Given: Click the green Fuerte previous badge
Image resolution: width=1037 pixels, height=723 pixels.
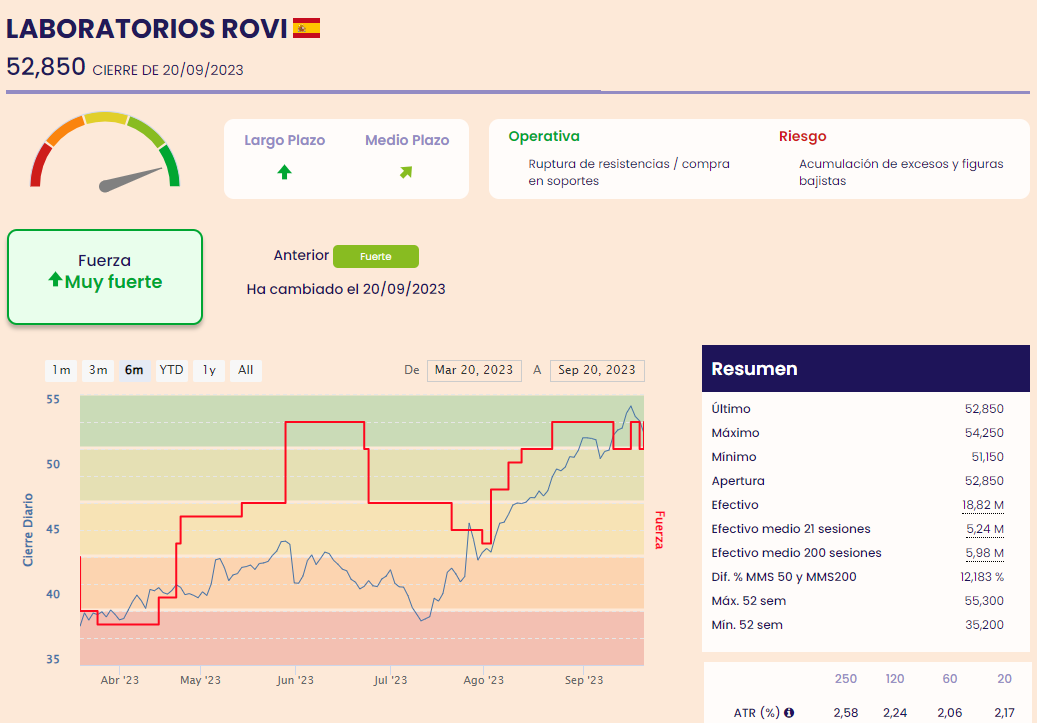Looking at the screenshot, I should coord(376,256).
